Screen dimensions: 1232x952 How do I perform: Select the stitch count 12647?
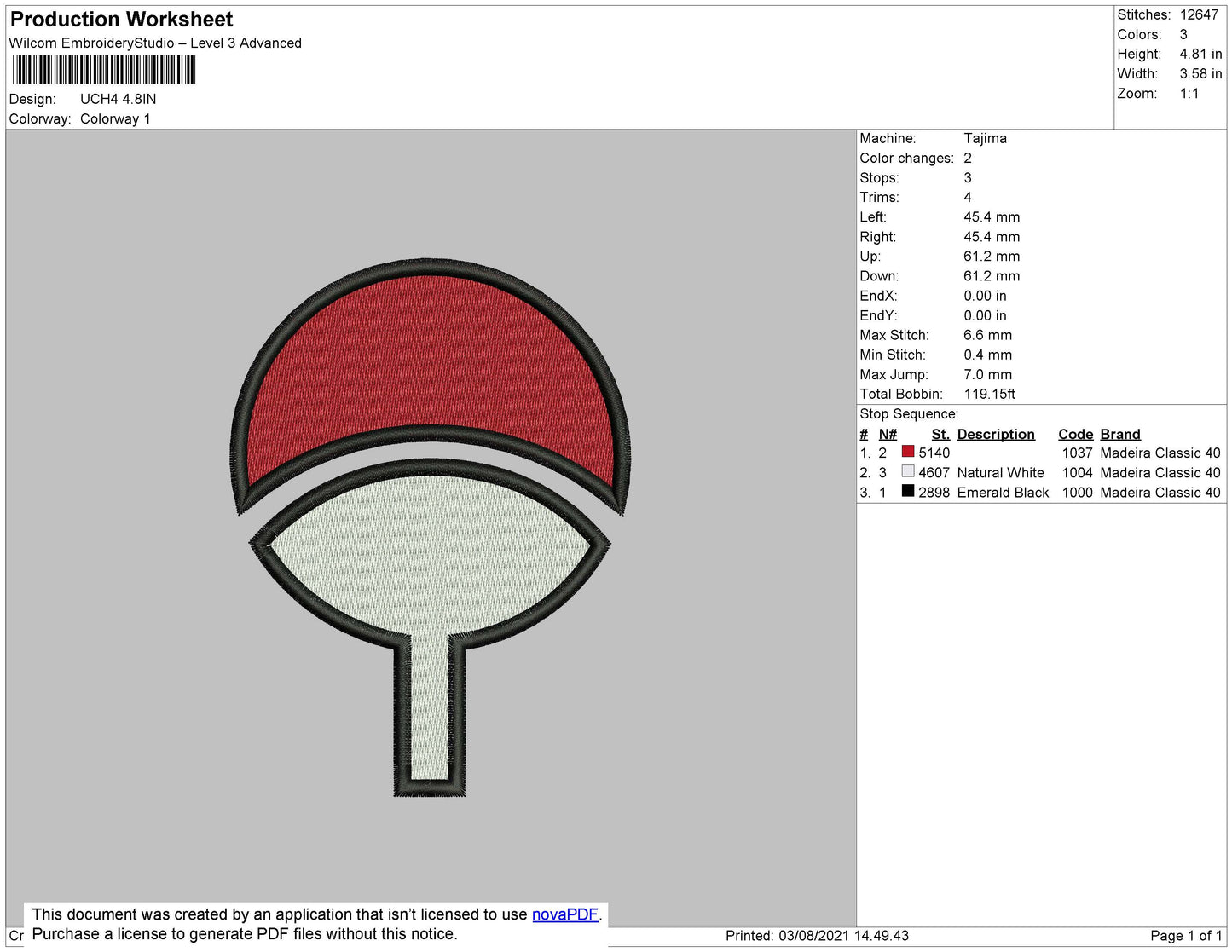coord(1199,14)
